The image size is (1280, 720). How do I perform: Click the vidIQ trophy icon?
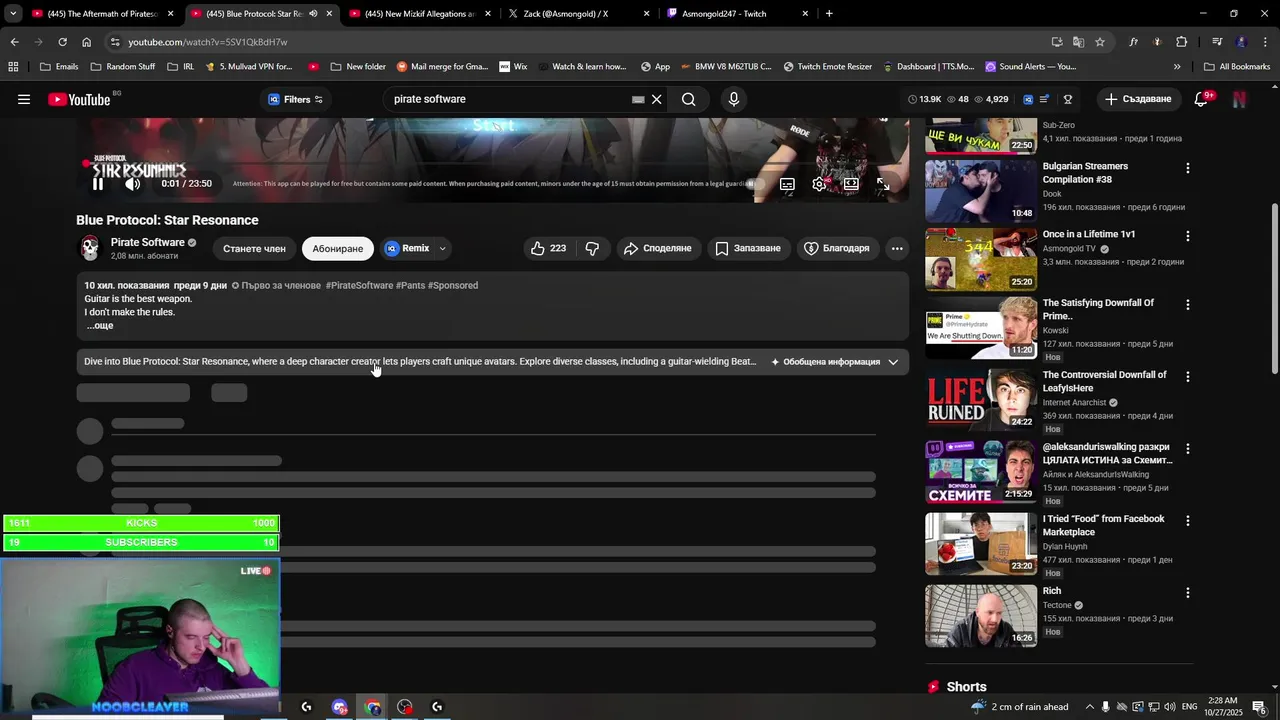1068,99
